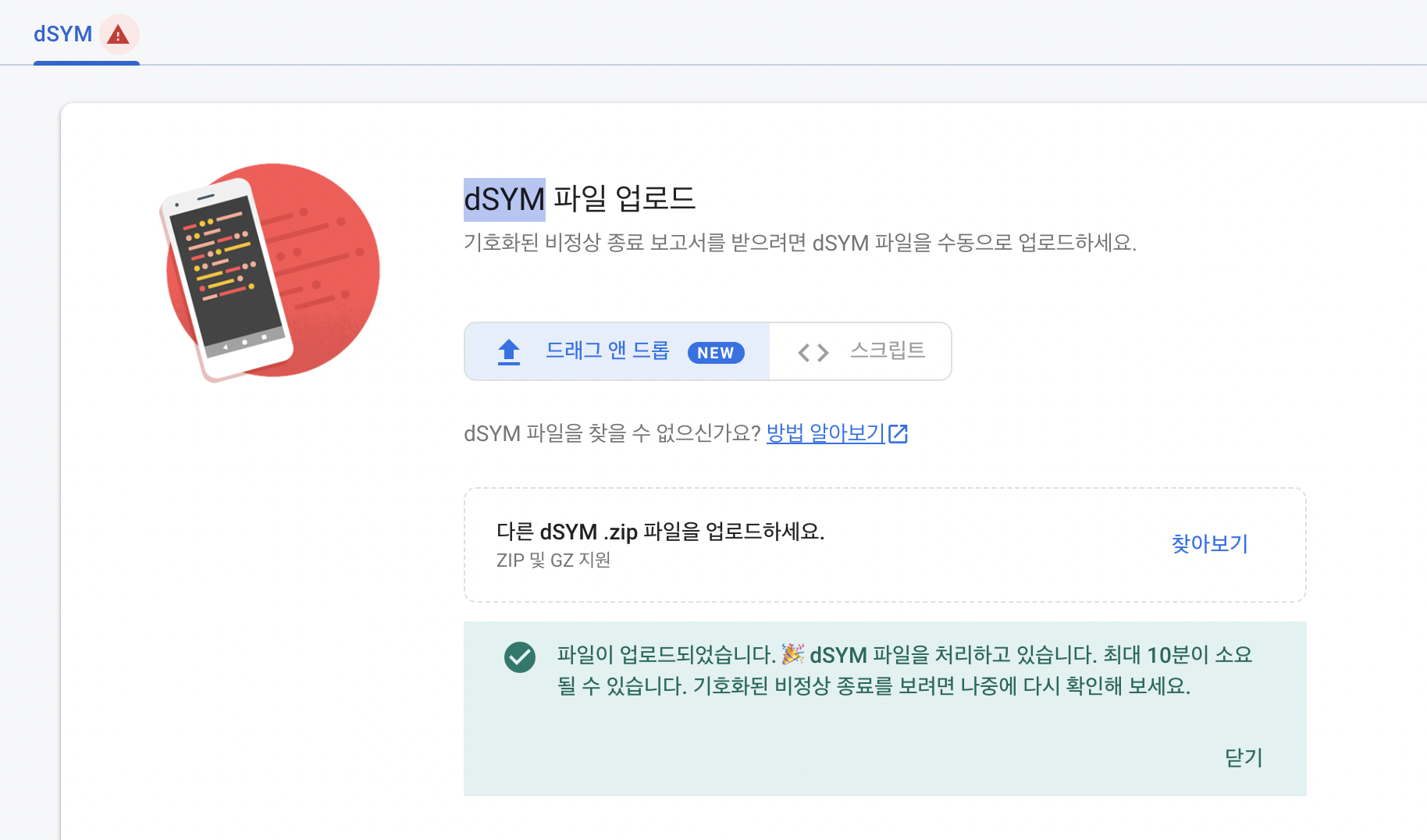Click the NEW badge
1427x840 pixels.
(x=716, y=353)
